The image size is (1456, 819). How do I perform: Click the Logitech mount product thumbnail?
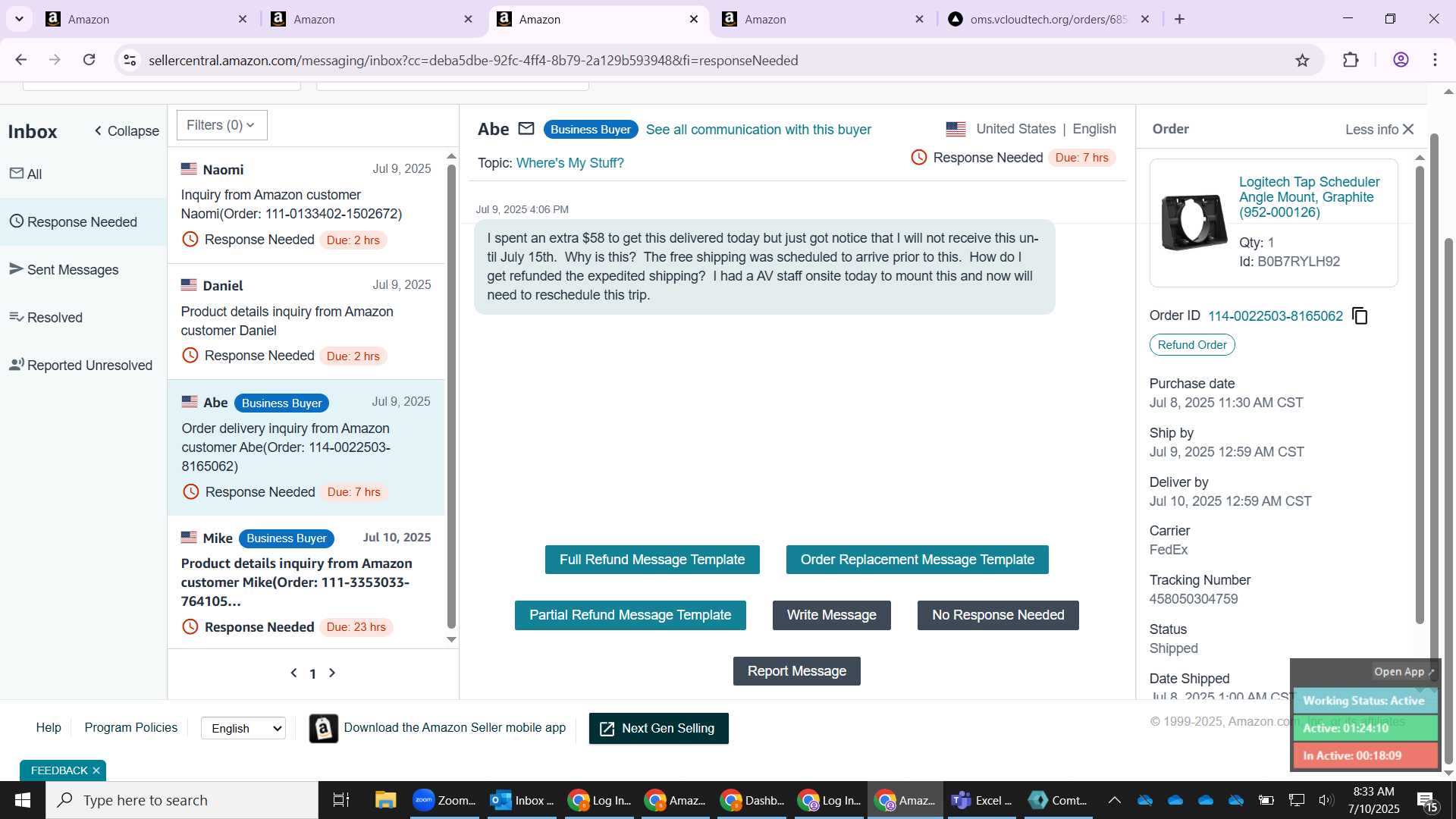1194,222
